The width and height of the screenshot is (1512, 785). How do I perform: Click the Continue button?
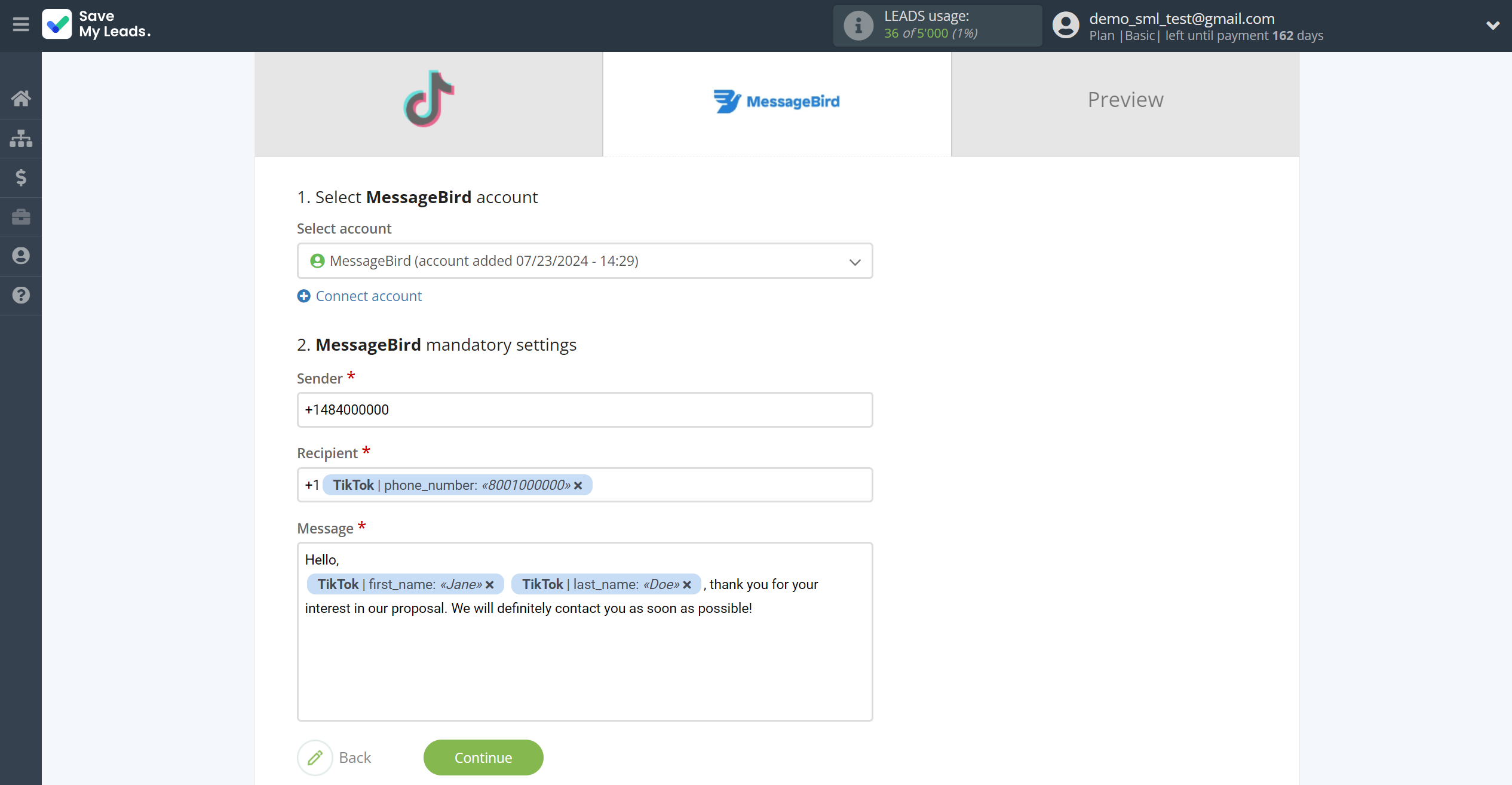[x=484, y=757]
